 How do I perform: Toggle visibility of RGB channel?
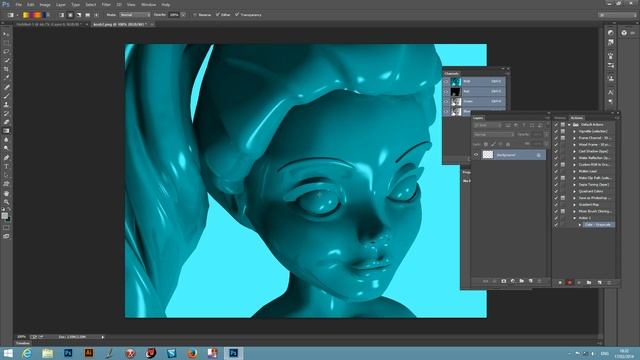446,82
